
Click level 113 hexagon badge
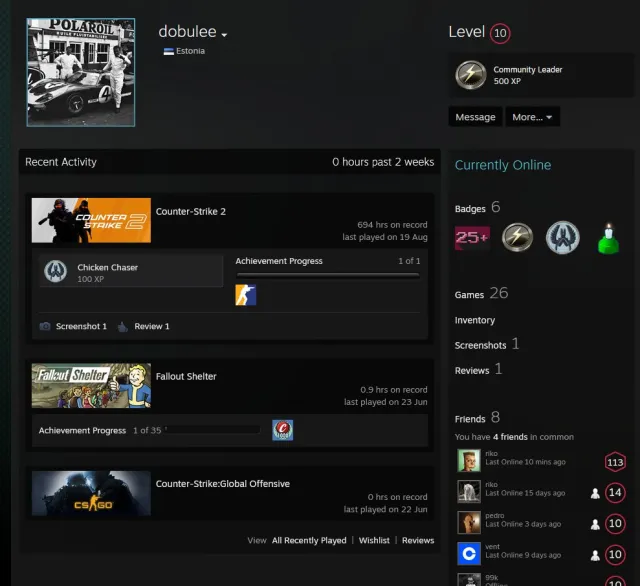pos(615,462)
